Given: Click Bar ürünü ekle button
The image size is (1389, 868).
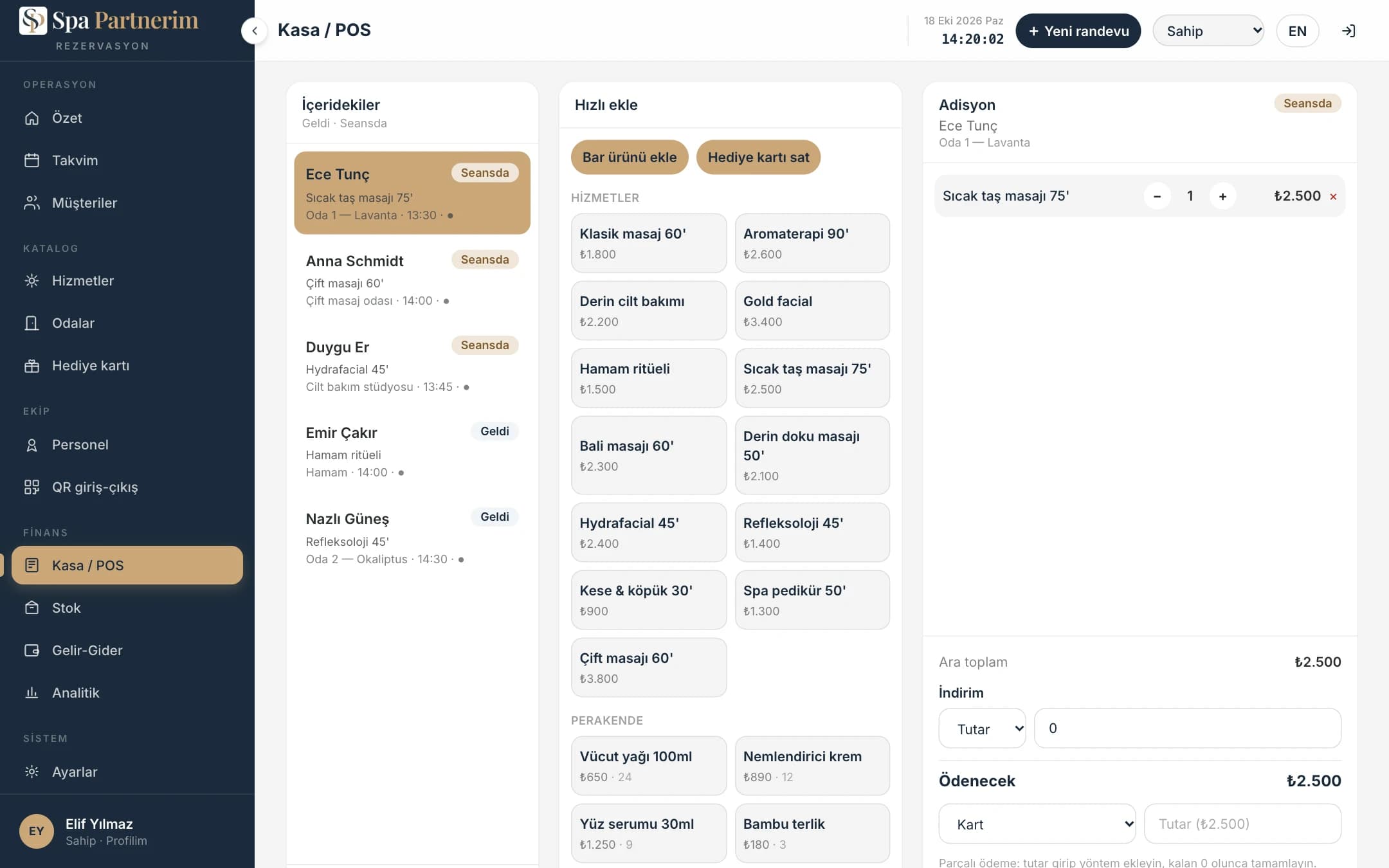Looking at the screenshot, I should [x=630, y=157].
